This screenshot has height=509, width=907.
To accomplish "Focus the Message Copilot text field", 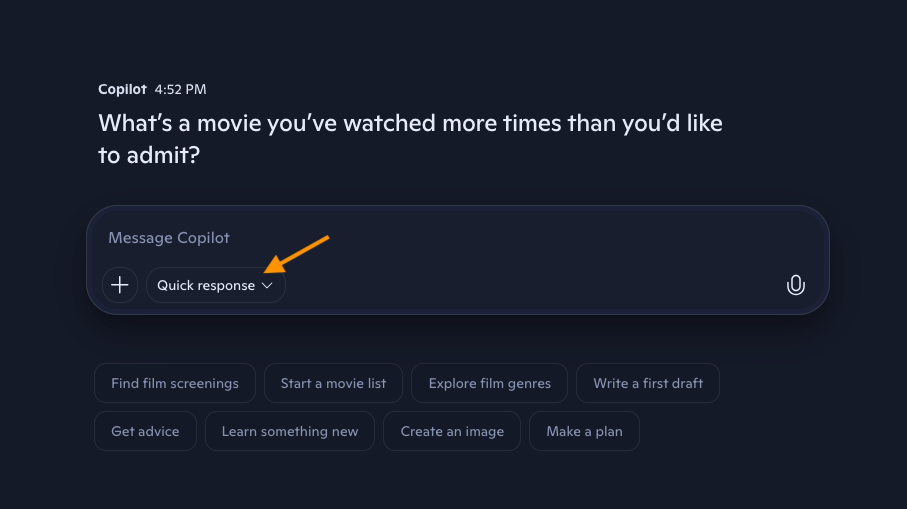I will [x=400, y=238].
